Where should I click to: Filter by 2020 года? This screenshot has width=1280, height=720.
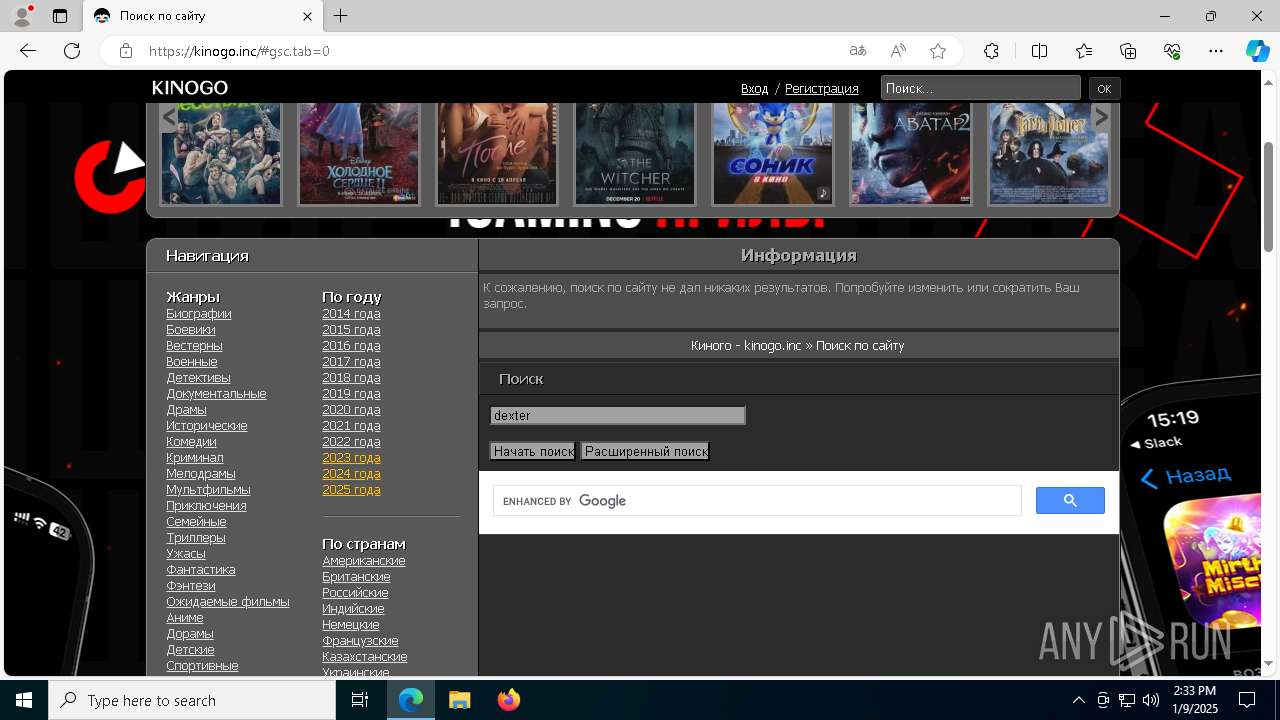(x=351, y=410)
